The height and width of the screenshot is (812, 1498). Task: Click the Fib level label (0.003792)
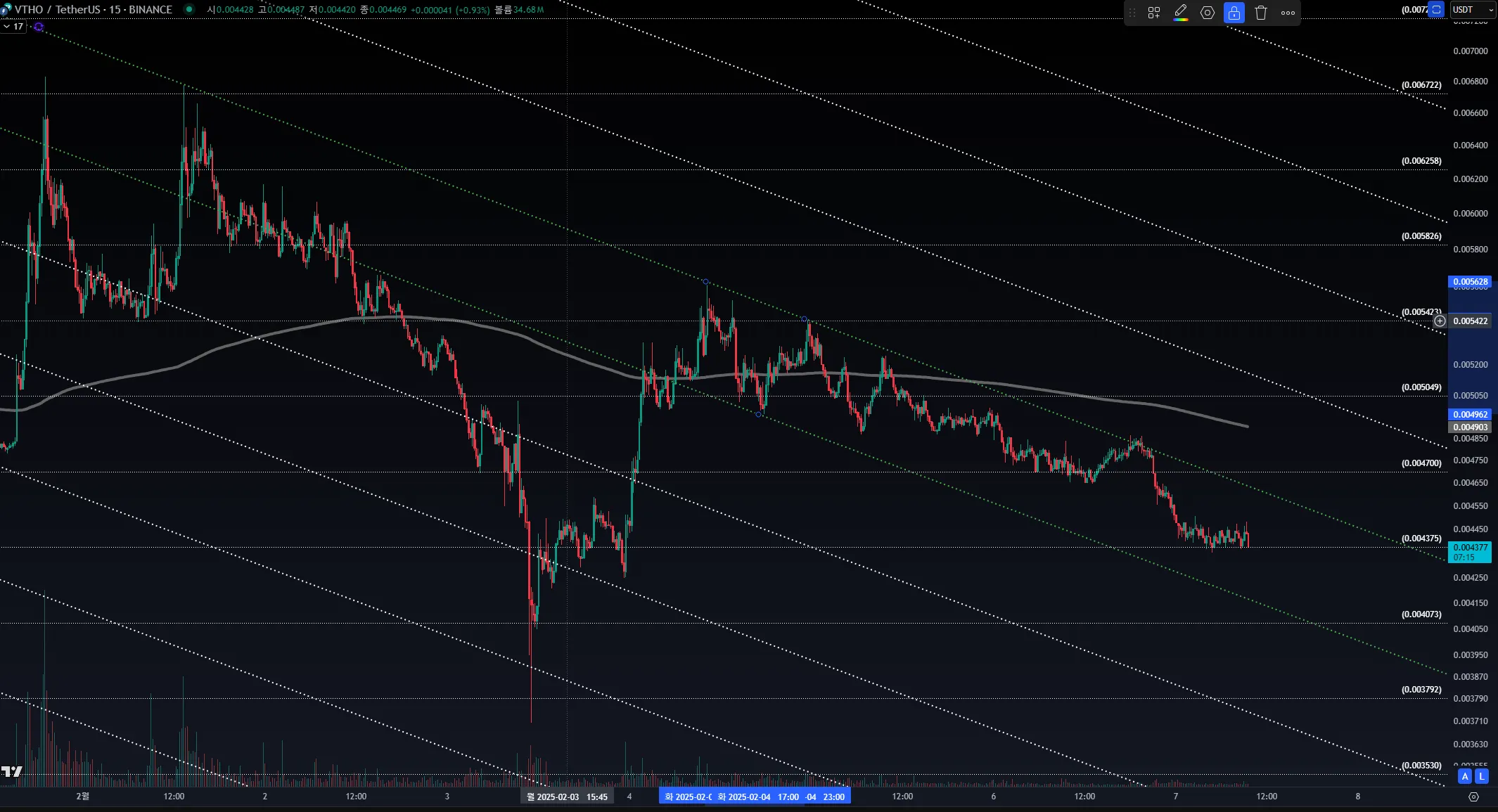tap(1421, 690)
